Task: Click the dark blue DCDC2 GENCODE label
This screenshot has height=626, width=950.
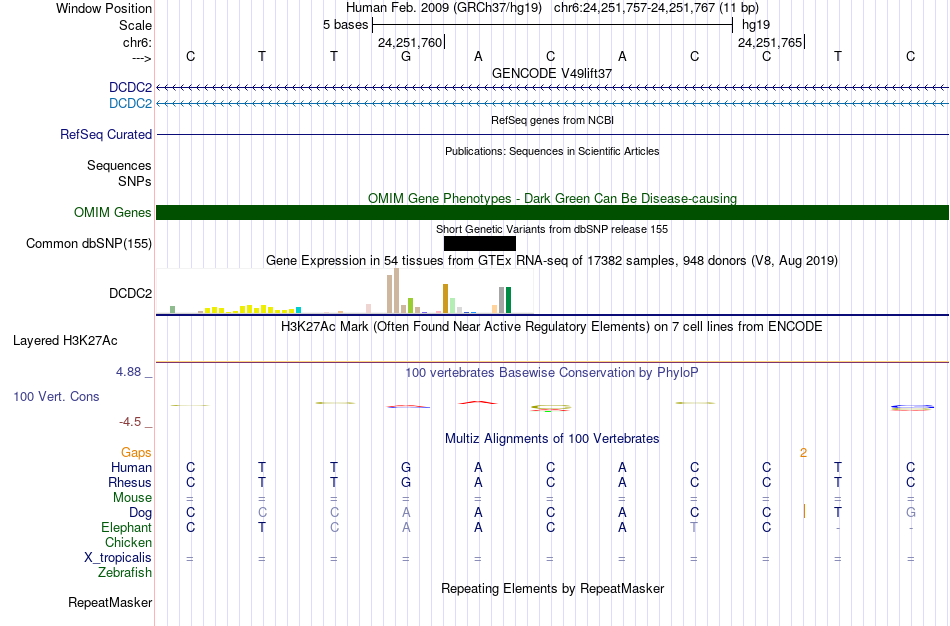Action: click(x=130, y=87)
